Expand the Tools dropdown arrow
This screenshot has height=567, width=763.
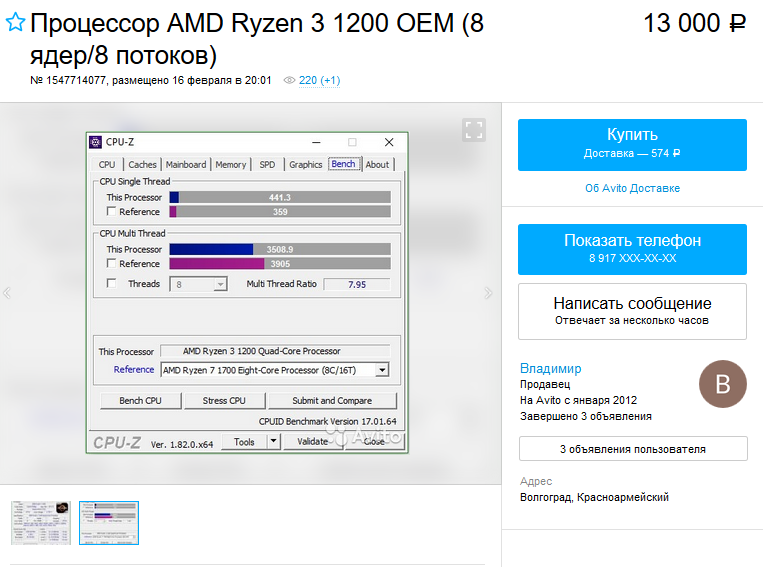click(273, 441)
